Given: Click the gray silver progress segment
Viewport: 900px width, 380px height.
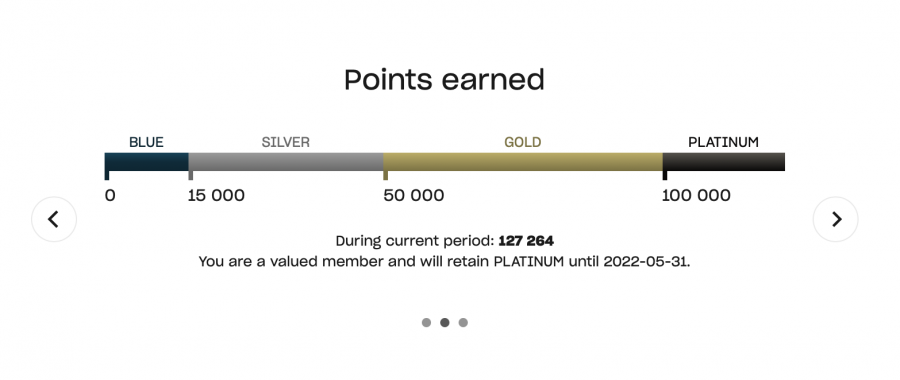Looking at the screenshot, I should tap(286, 162).
